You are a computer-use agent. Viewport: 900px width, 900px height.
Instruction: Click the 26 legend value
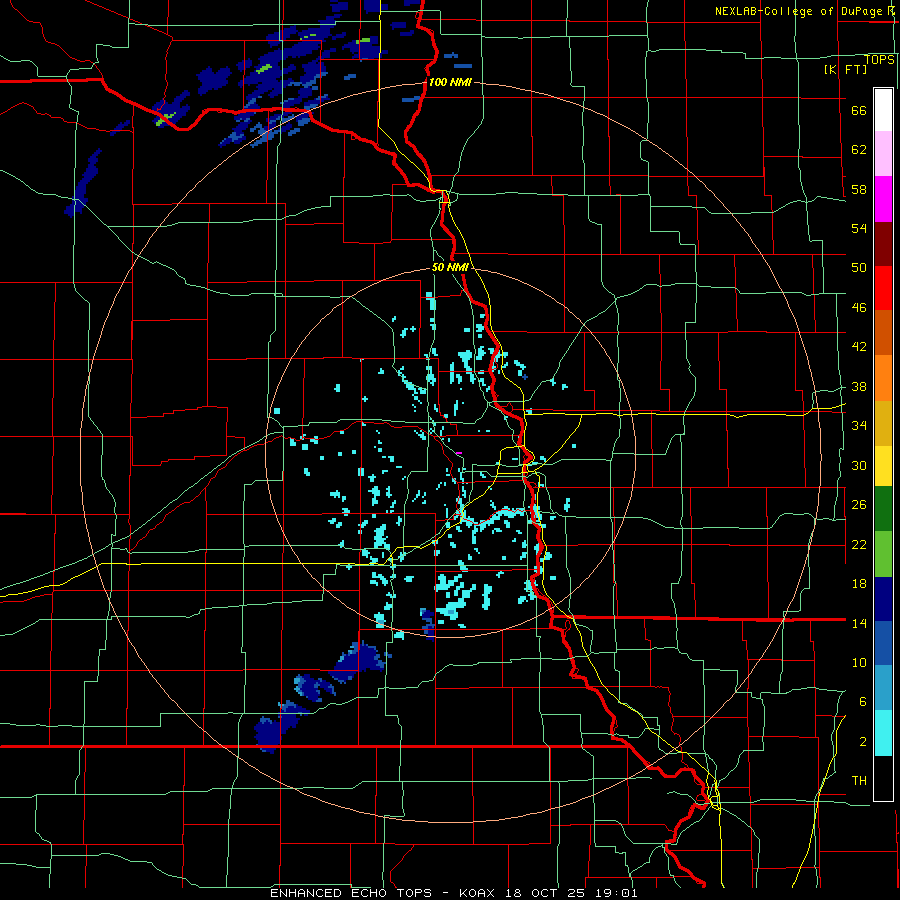click(859, 505)
